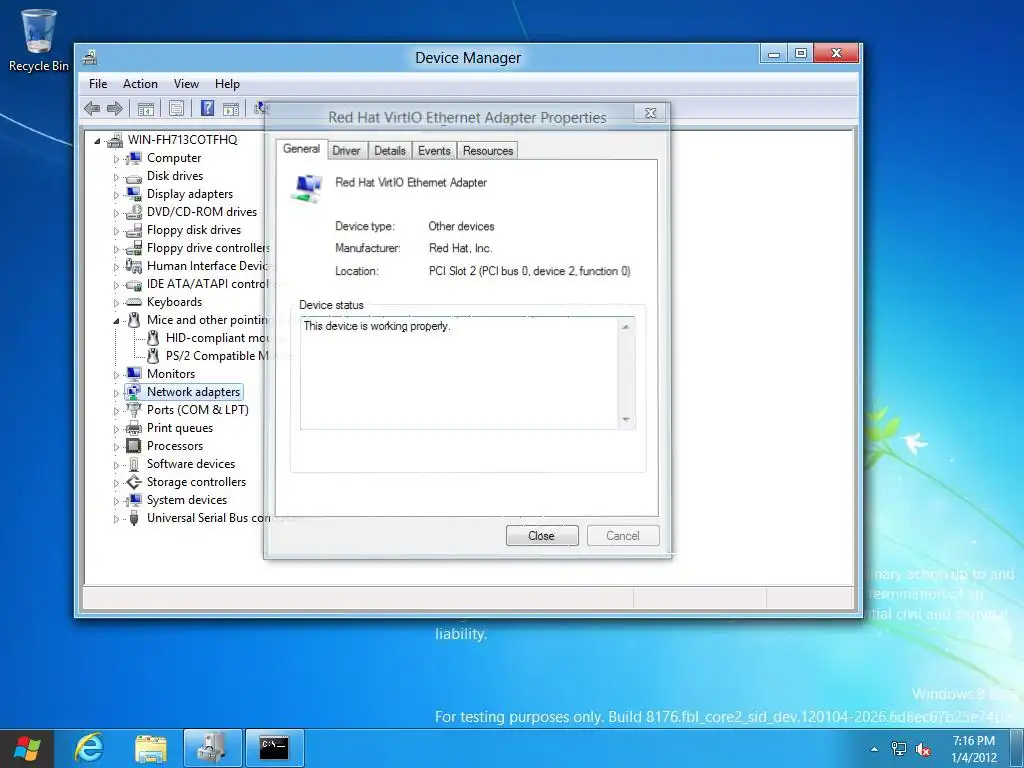Screen dimensions: 1024x768
Task: Select the General tab
Action: tap(301, 149)
